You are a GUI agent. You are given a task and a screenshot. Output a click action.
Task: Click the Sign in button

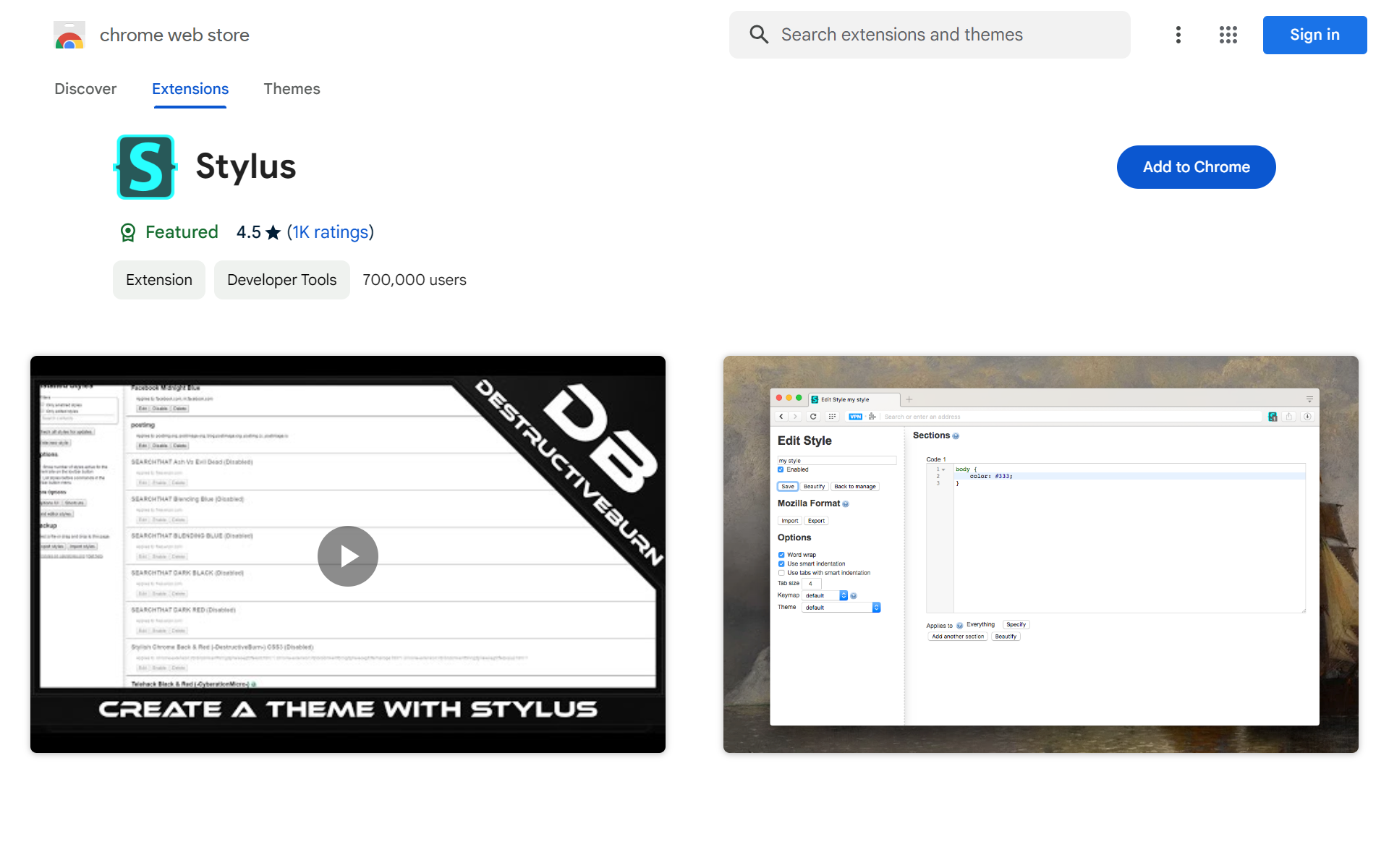(x=1314, y=35)
